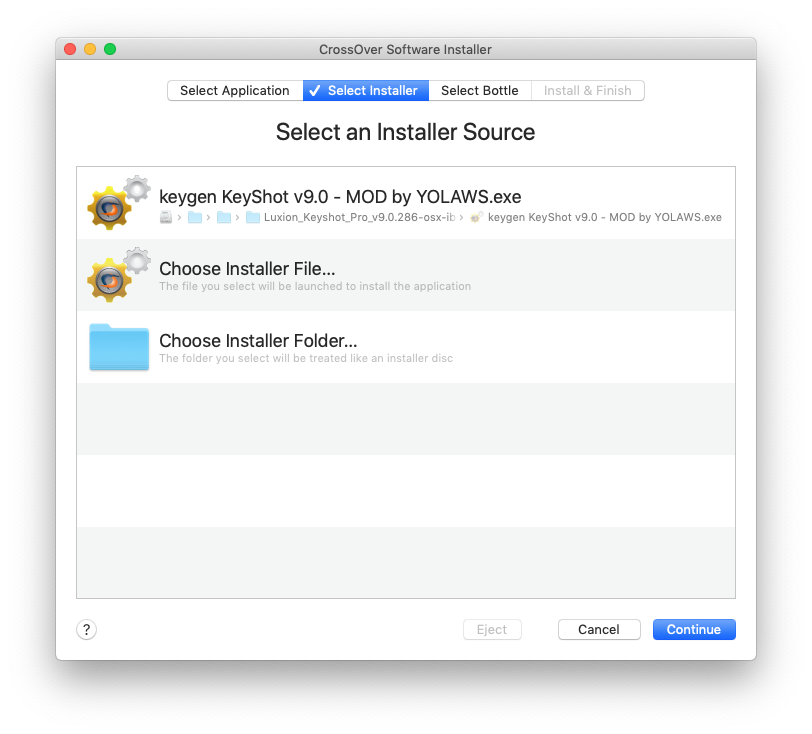Go to the Select Bottle tab

pos(480,91)
